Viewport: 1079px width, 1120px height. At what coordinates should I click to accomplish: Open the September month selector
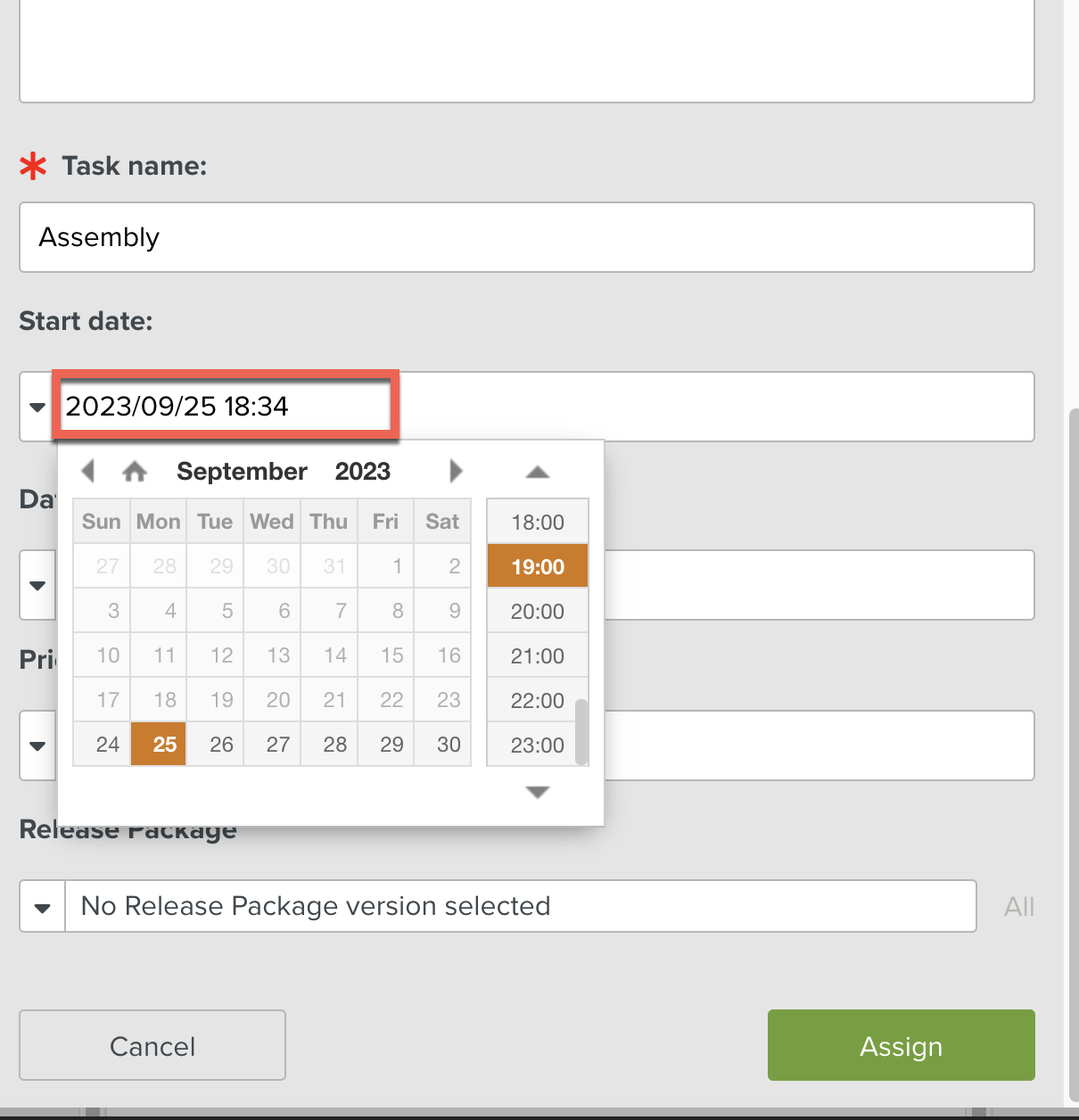click(x=242, y=471)
